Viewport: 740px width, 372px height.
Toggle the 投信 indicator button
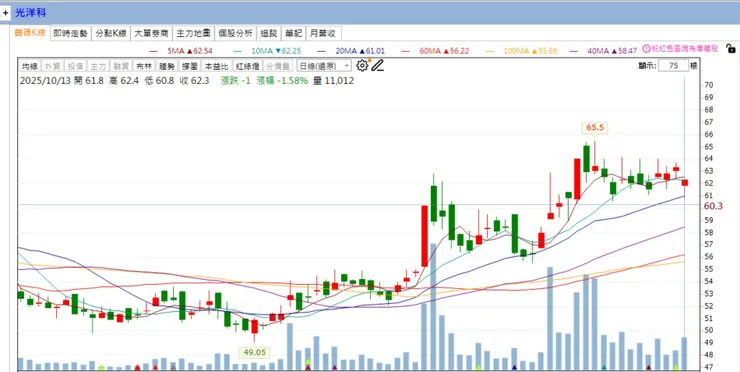point(75,66)
